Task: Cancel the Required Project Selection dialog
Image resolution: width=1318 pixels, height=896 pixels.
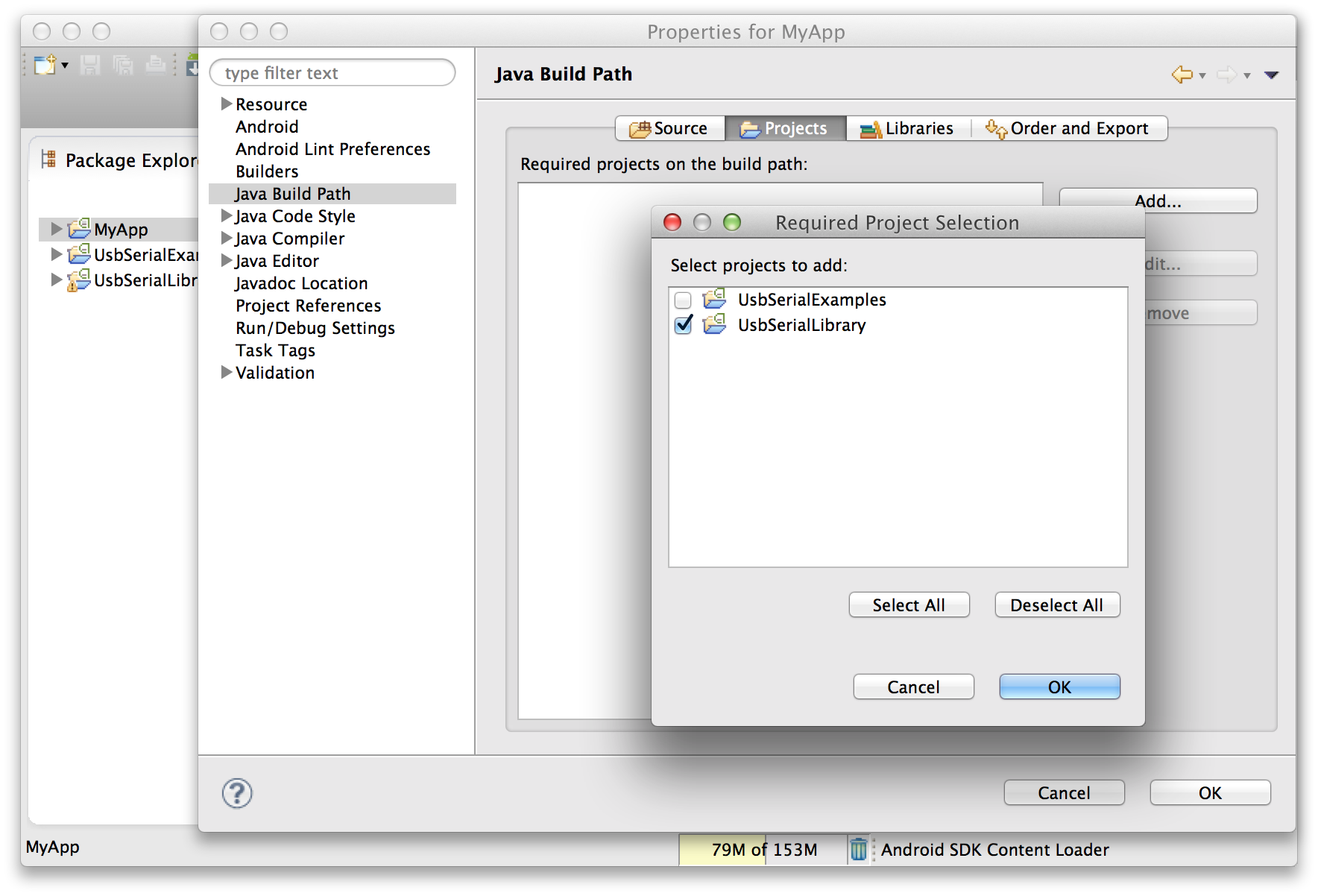Action: [x=913, y=687]
